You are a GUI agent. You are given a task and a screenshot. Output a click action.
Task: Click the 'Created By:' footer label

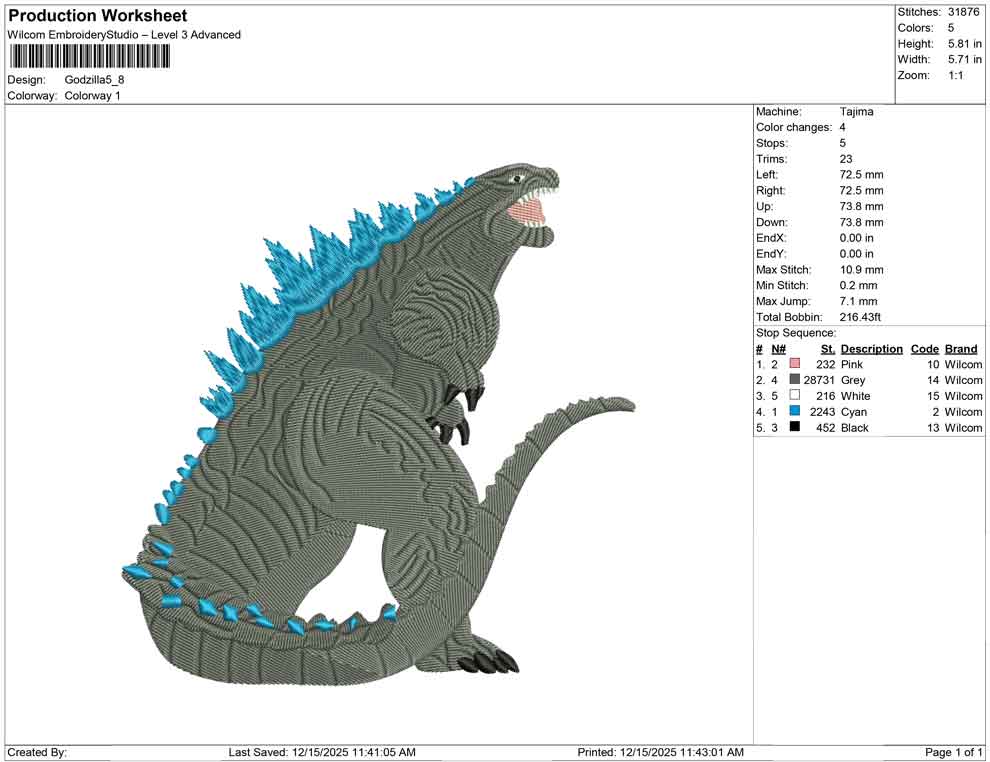pyautogui.click(x=37, y=752)
